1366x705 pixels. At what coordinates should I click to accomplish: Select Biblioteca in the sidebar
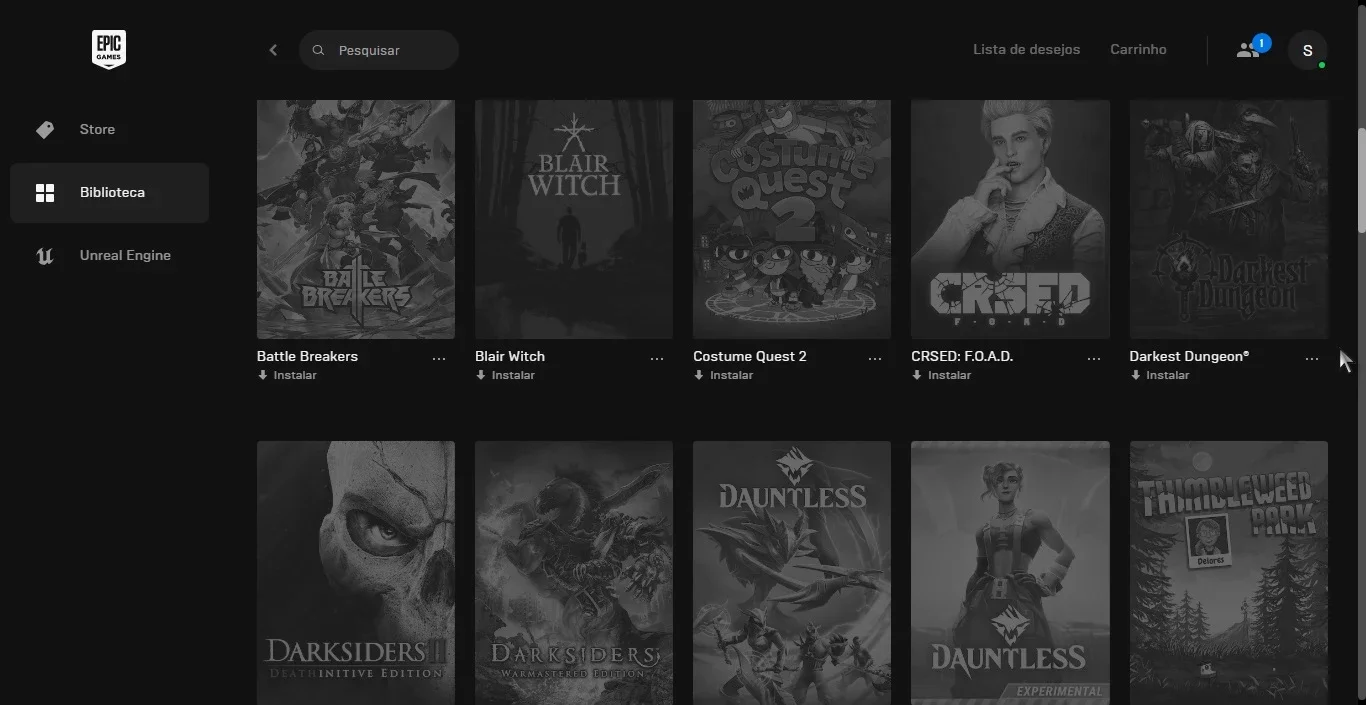click(110, 193)
